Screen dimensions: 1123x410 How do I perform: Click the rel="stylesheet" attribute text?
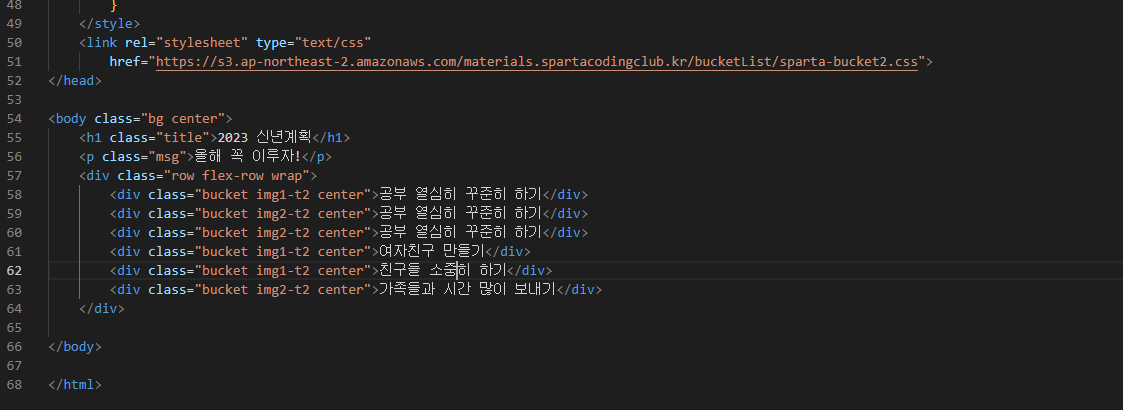[x=187, y=43]
